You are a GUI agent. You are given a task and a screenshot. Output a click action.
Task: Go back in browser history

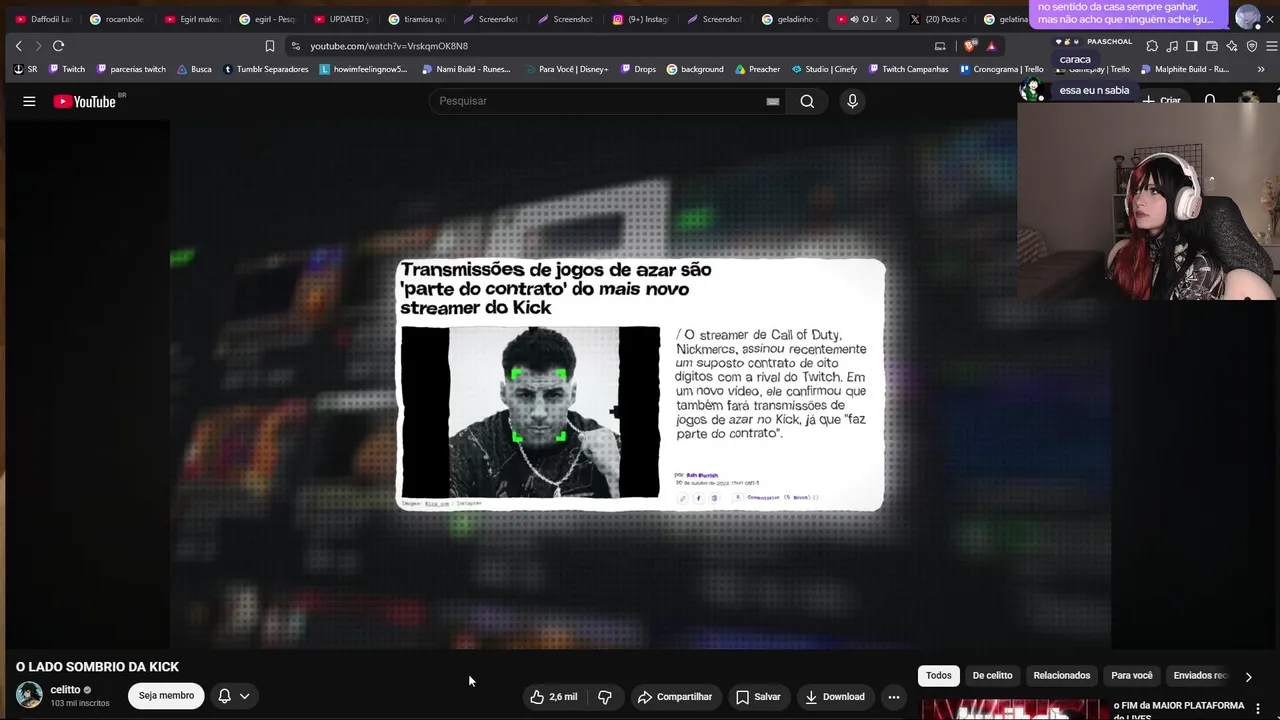click(18, 46)
